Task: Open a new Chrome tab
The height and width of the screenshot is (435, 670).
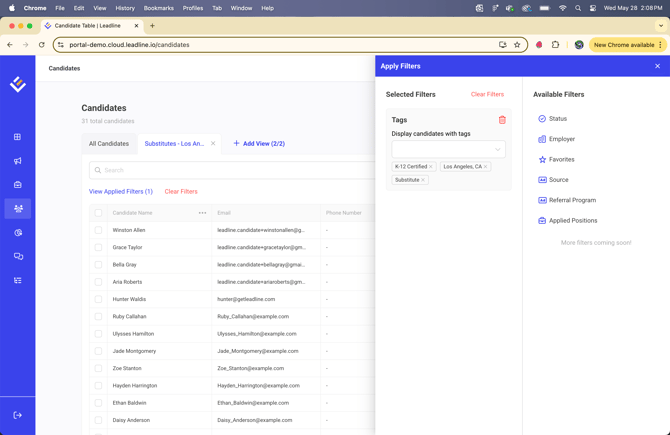Action: tap(152, 26)
